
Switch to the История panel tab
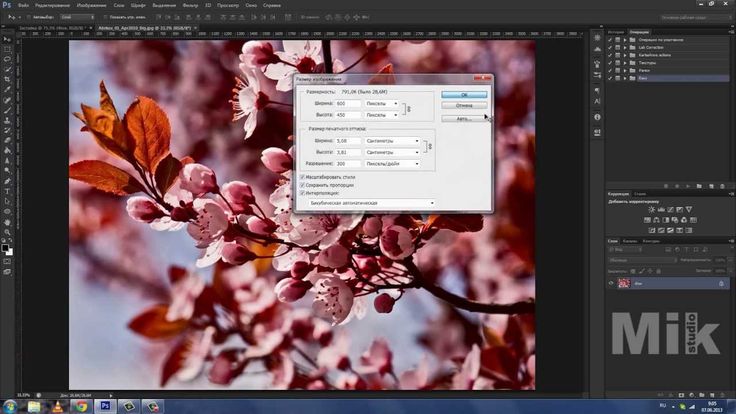point(616,32)
